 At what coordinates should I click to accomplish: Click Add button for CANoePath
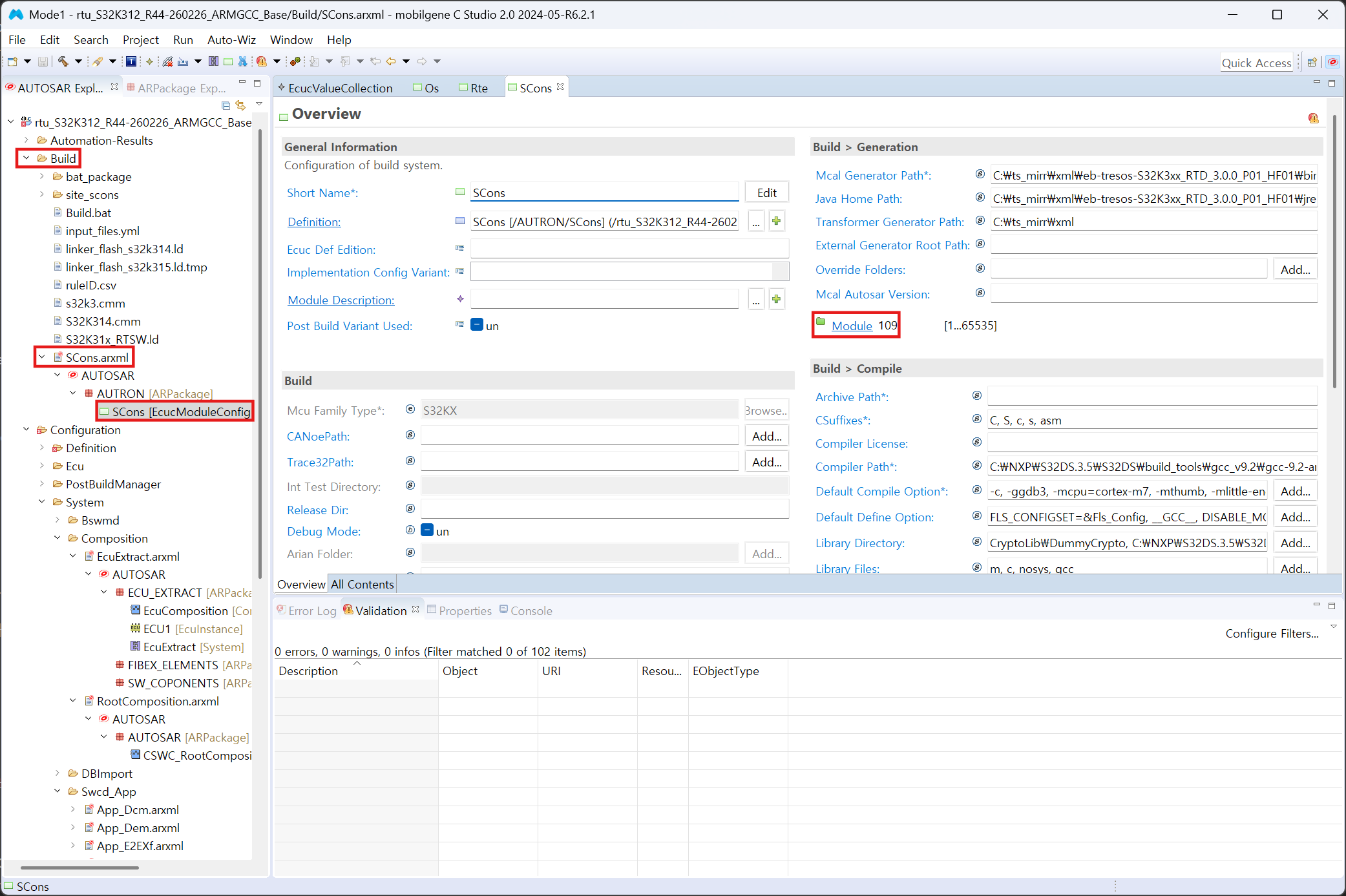coord(766,436)
